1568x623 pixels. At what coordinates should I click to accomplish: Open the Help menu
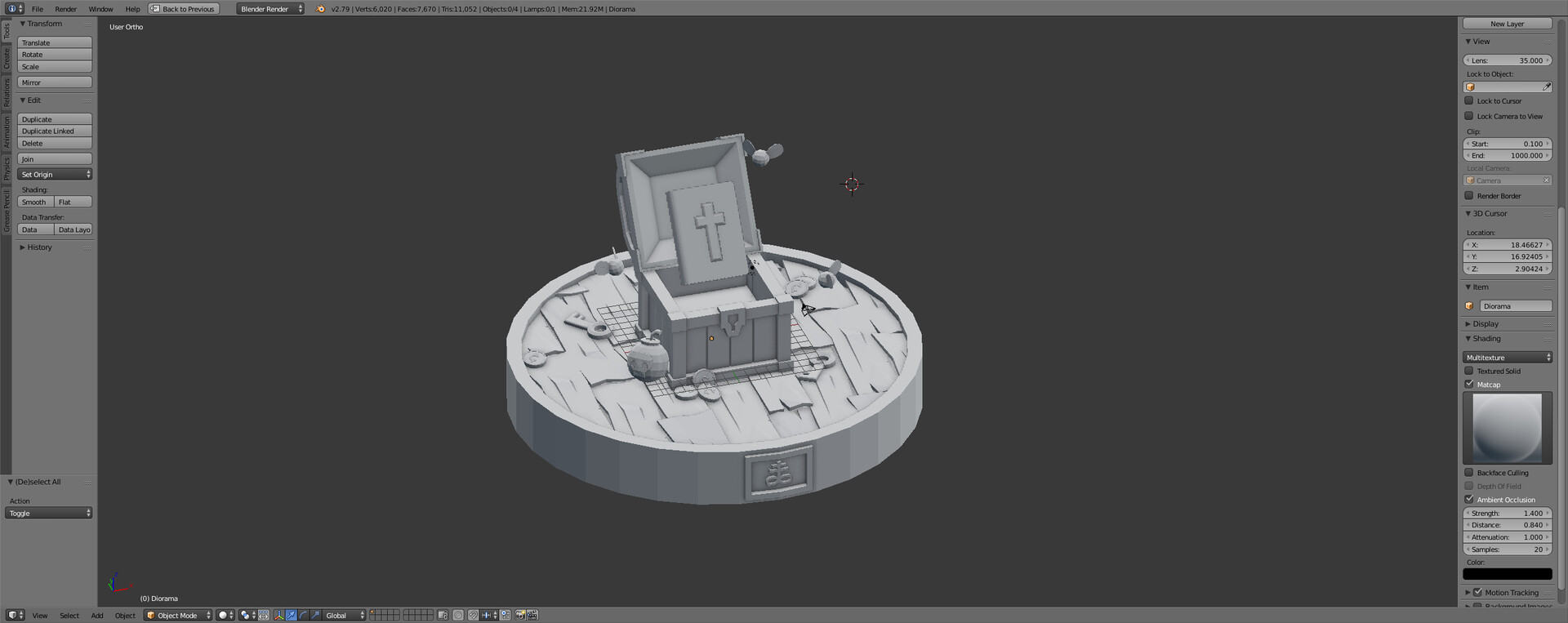coord(132,9)
